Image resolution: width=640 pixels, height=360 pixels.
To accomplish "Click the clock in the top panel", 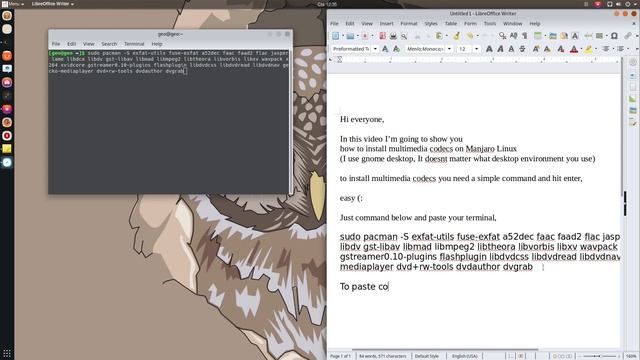I will click(327, 4).
